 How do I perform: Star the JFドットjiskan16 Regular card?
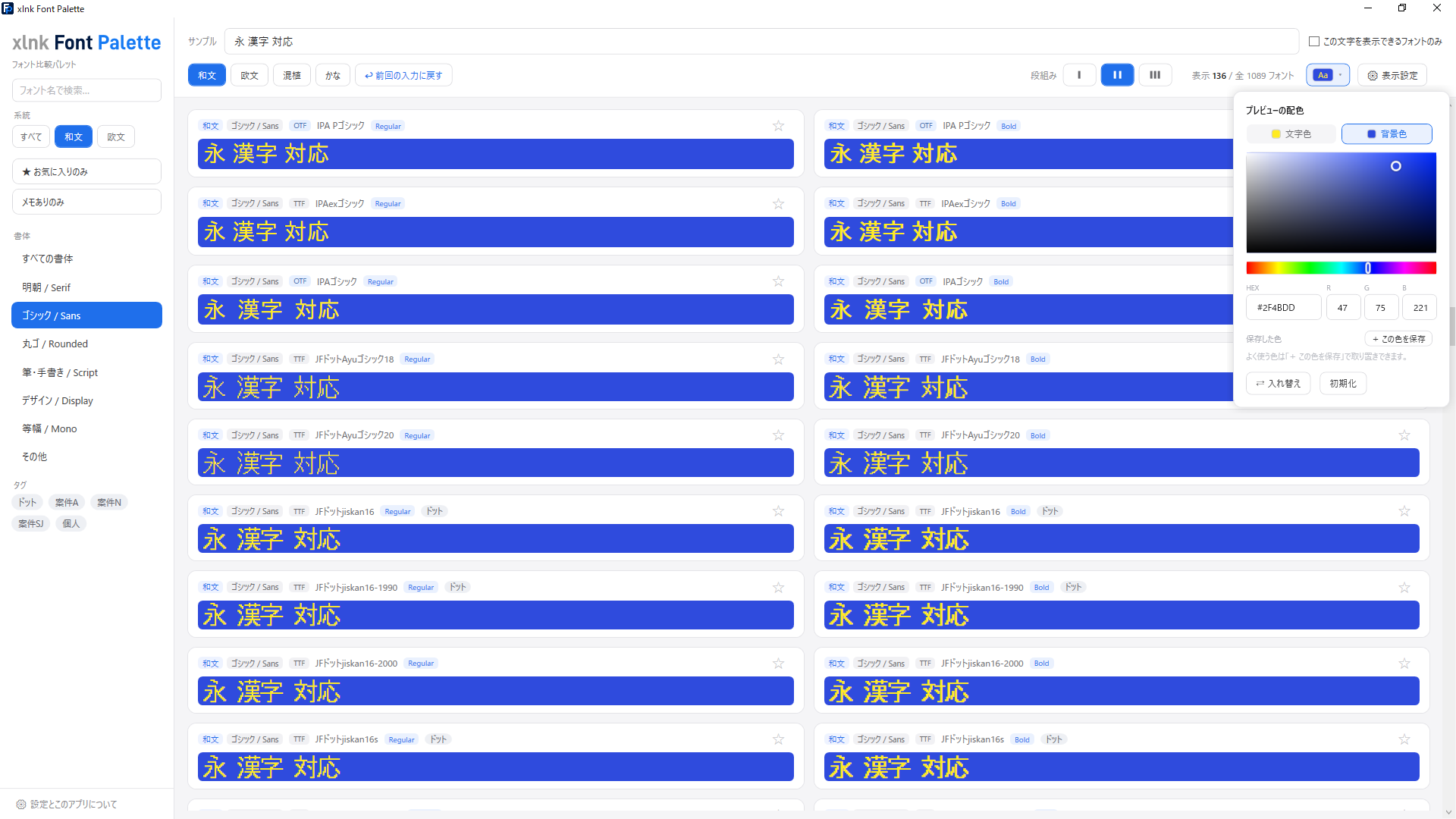(778, 511)
